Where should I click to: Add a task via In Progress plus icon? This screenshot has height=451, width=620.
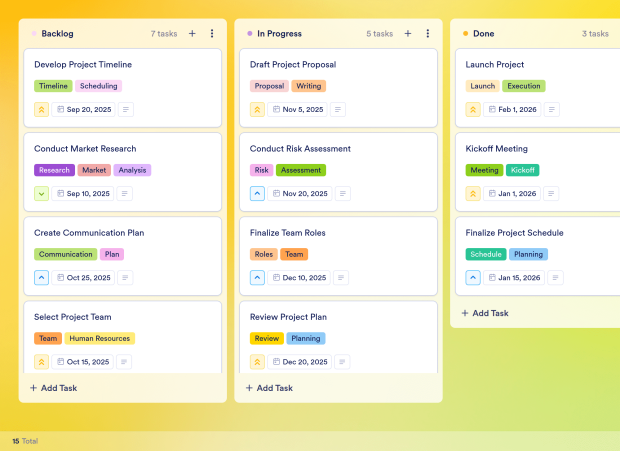408,34
